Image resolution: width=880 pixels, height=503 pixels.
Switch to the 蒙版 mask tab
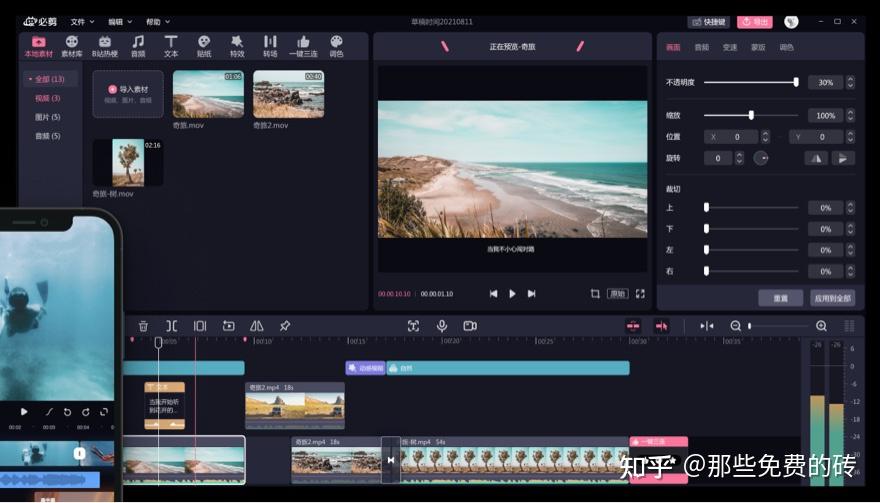[x=758, y=48]
